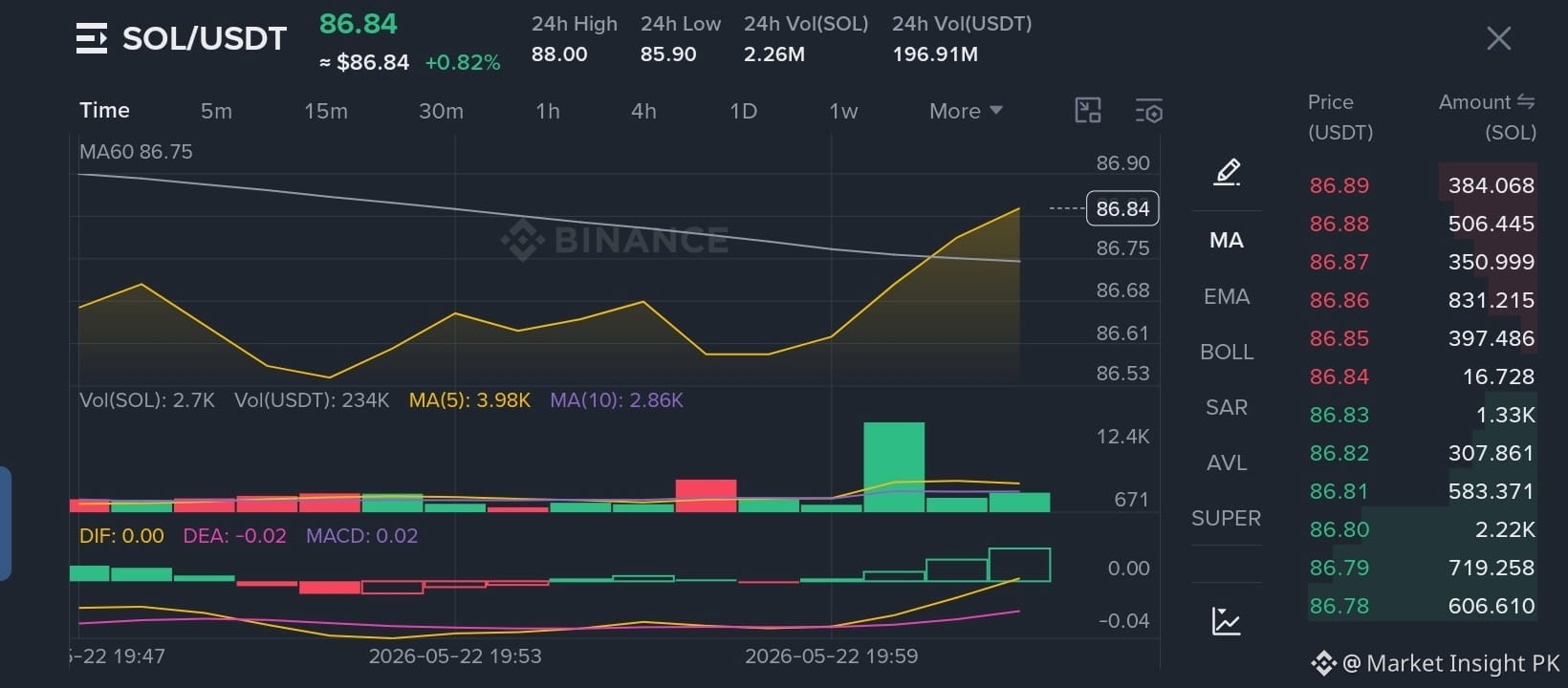
Task: Select the 86.87 ask price row
Action: tap(1422, 262)
